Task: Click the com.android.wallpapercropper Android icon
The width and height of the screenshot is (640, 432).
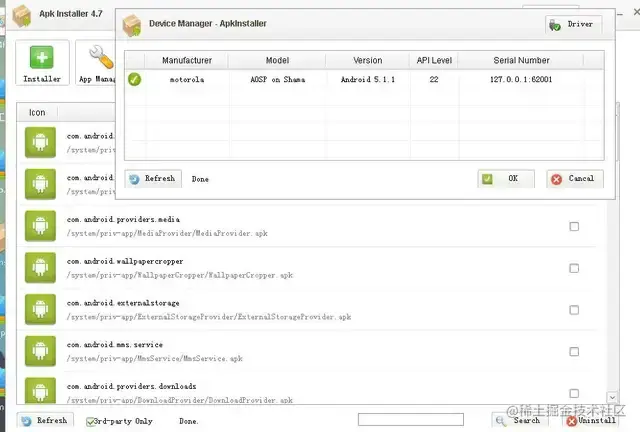Action: [40, 267]
